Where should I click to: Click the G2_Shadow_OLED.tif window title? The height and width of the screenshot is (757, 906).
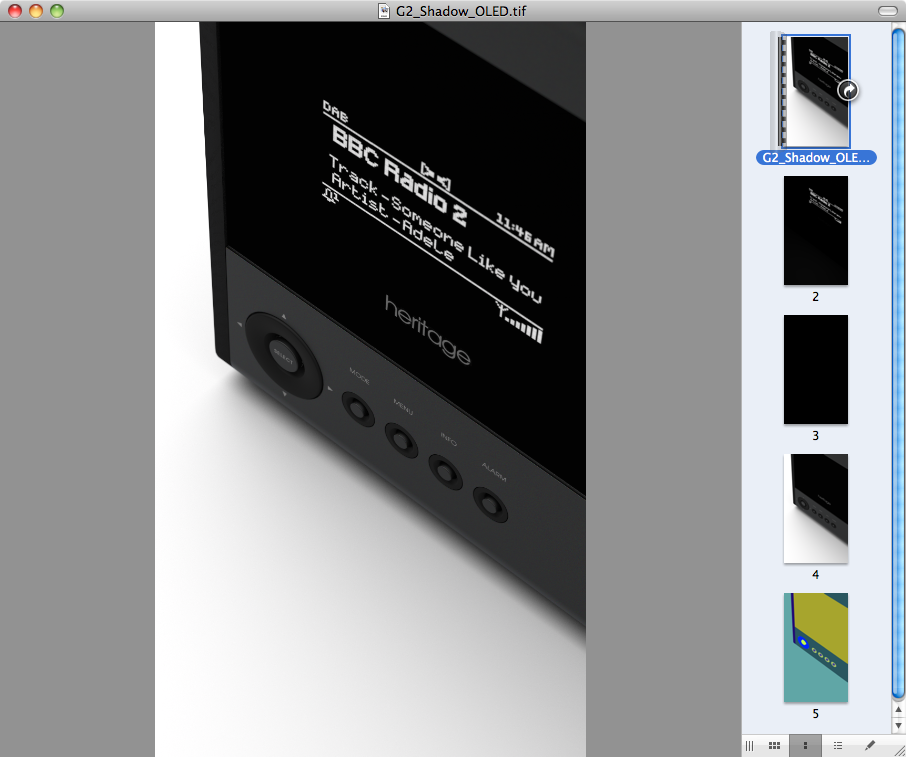(461, 11)
